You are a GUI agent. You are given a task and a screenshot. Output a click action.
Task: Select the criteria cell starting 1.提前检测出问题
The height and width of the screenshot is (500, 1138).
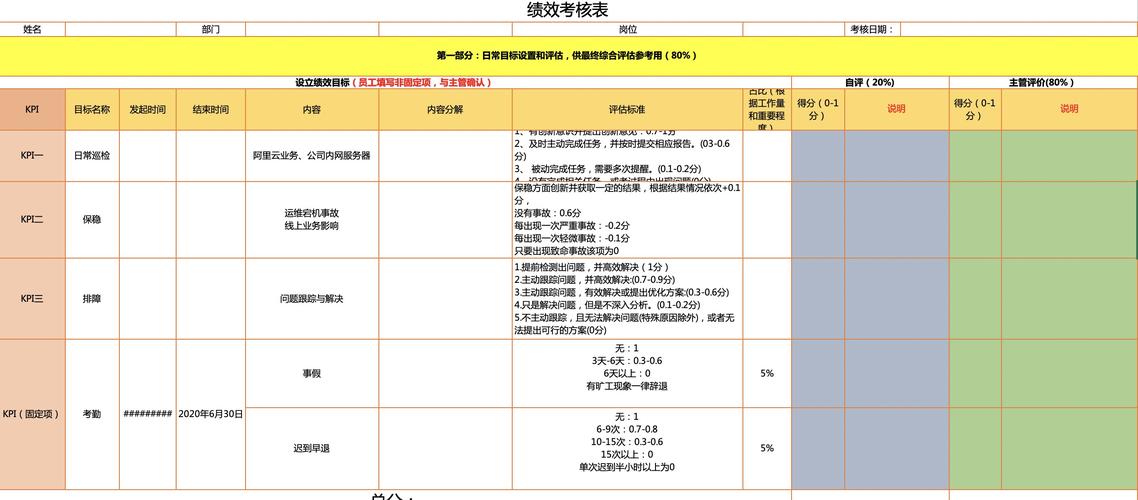628,298
